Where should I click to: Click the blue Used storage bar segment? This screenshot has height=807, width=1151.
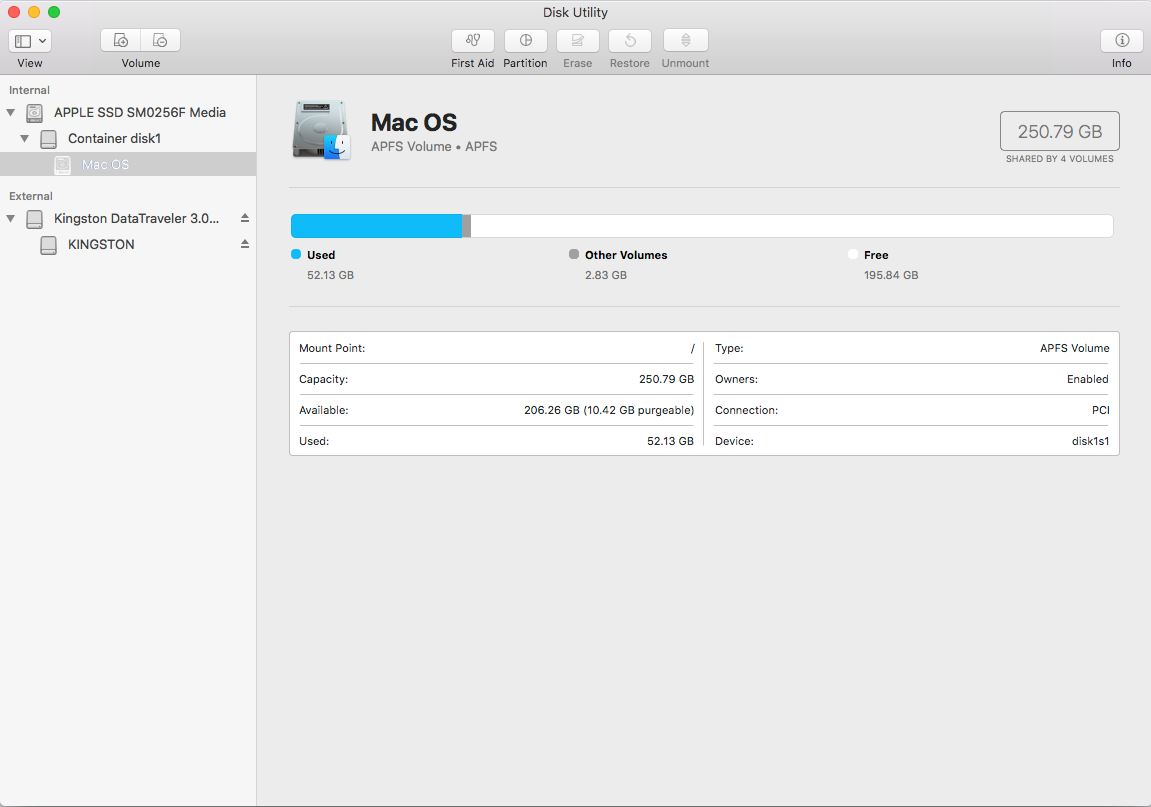(377, 226)
